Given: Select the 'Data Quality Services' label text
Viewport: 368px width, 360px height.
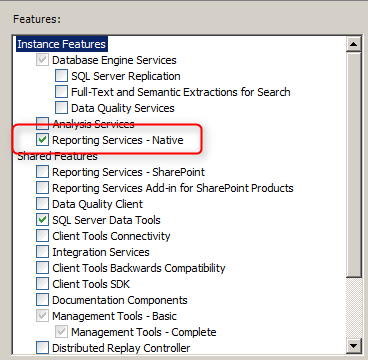Looking at the screenshot, I should (x=123, y=108).
